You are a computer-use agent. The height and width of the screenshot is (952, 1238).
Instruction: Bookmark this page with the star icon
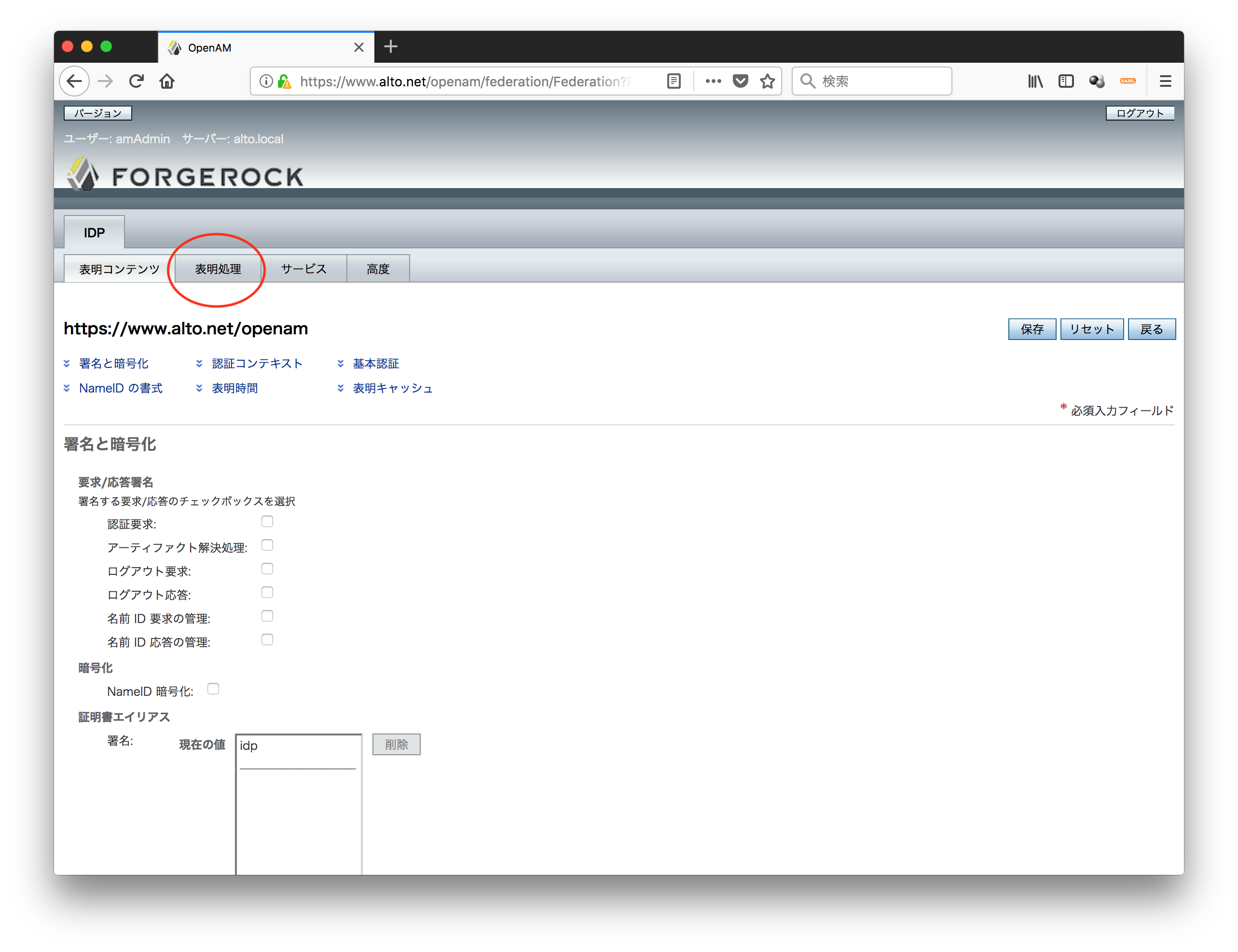pyautogui.click(x=768, y=81)
